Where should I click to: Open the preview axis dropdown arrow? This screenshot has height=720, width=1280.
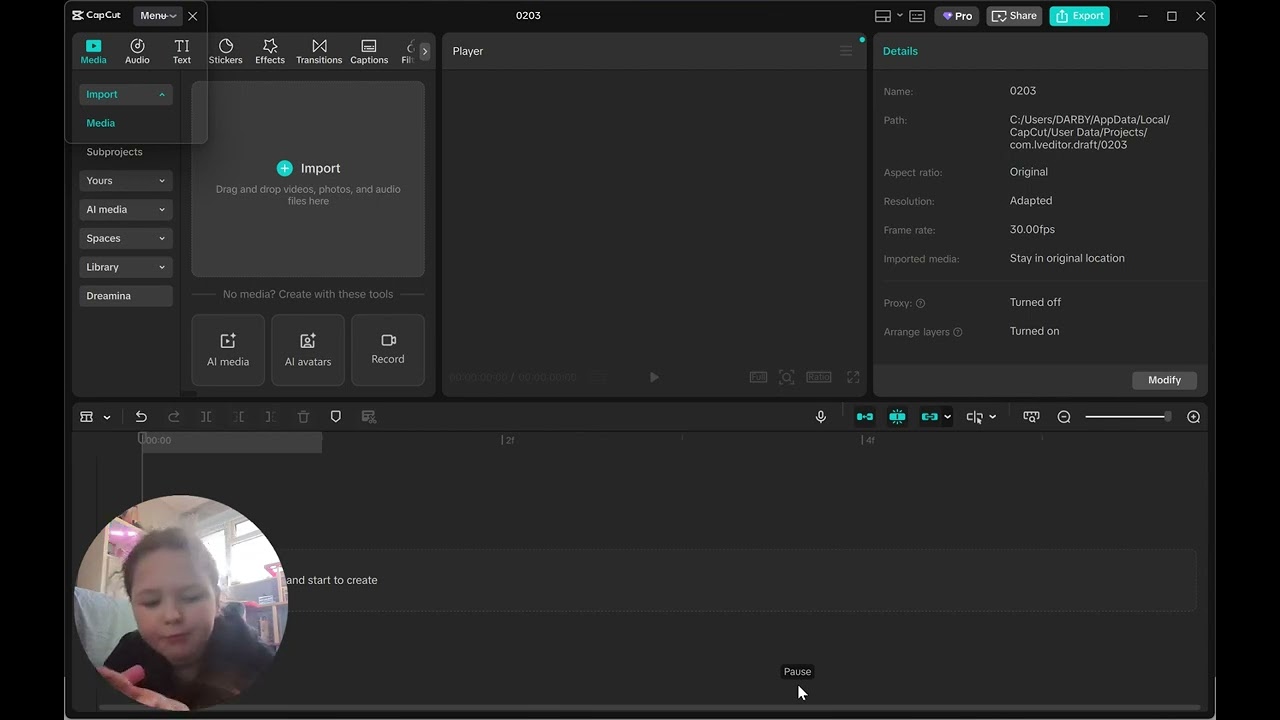pyautogui.click(x=992, y=417)
